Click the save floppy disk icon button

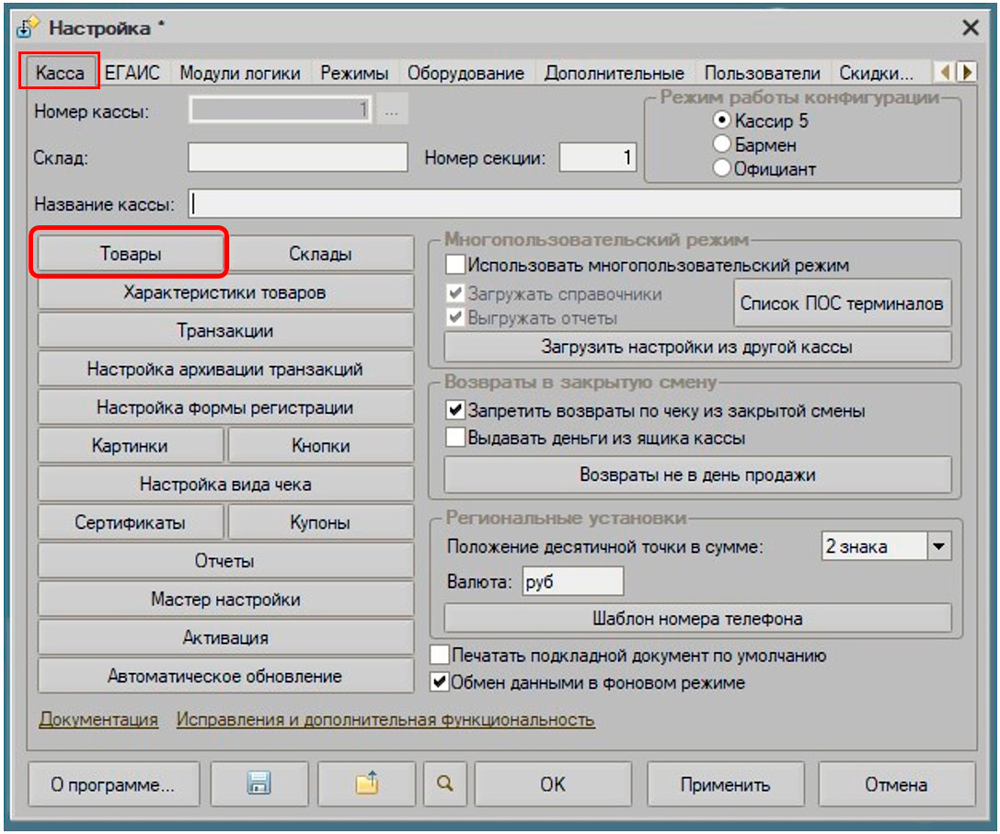[x=259, y=785]
